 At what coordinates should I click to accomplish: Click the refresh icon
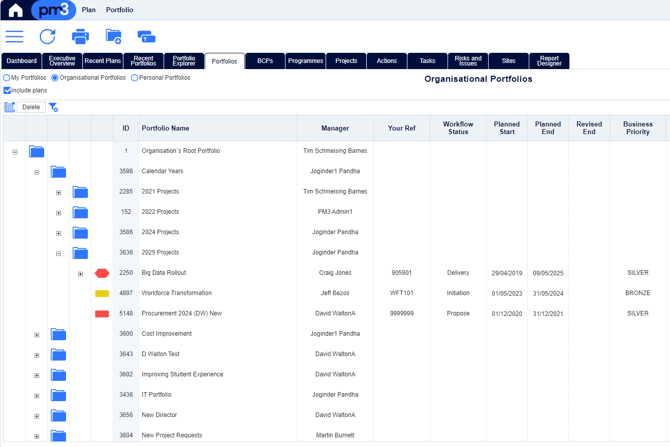pyautogui.click(x=47, y=37)
